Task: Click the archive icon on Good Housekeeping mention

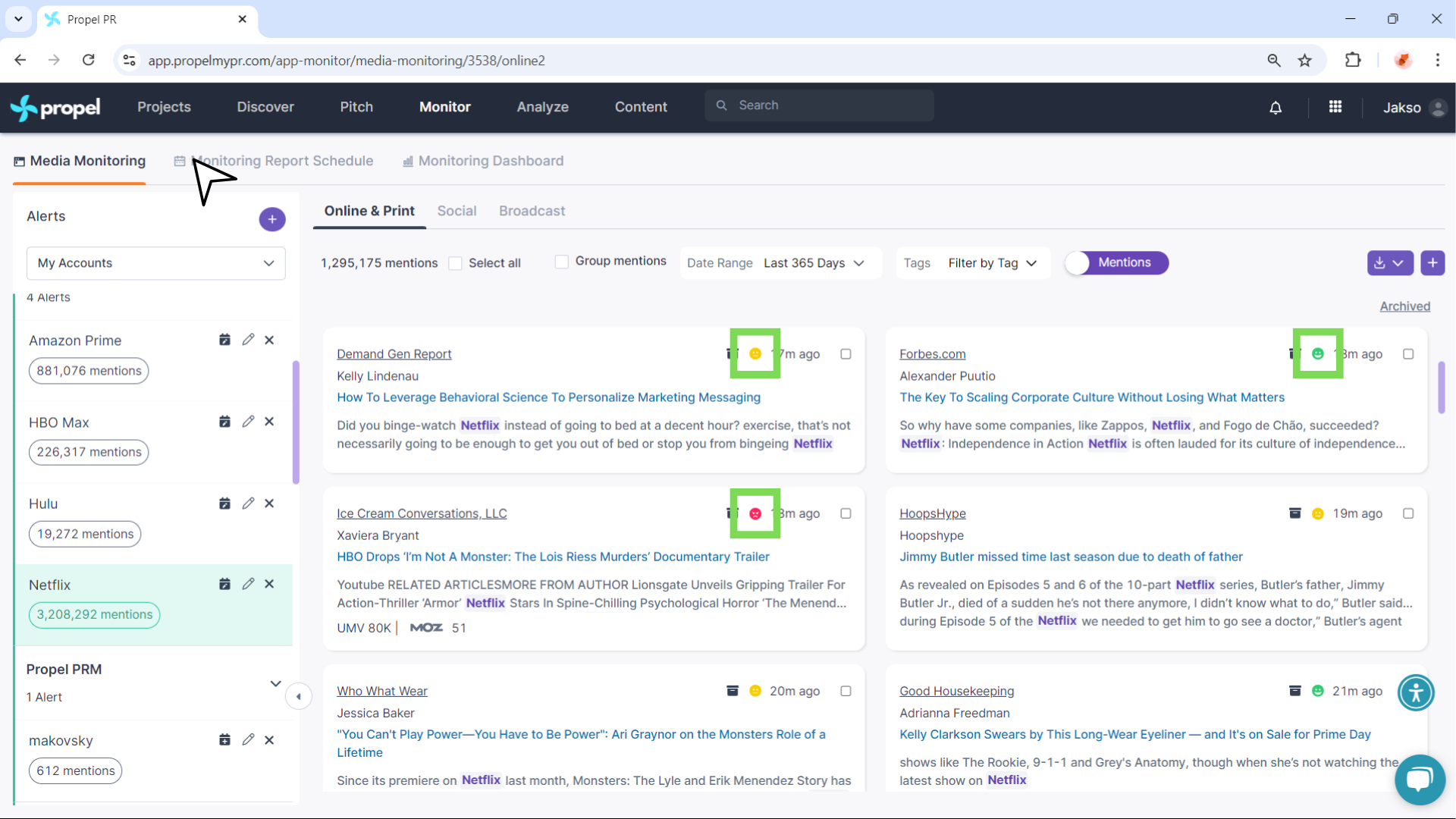Action: (1295, 691)
